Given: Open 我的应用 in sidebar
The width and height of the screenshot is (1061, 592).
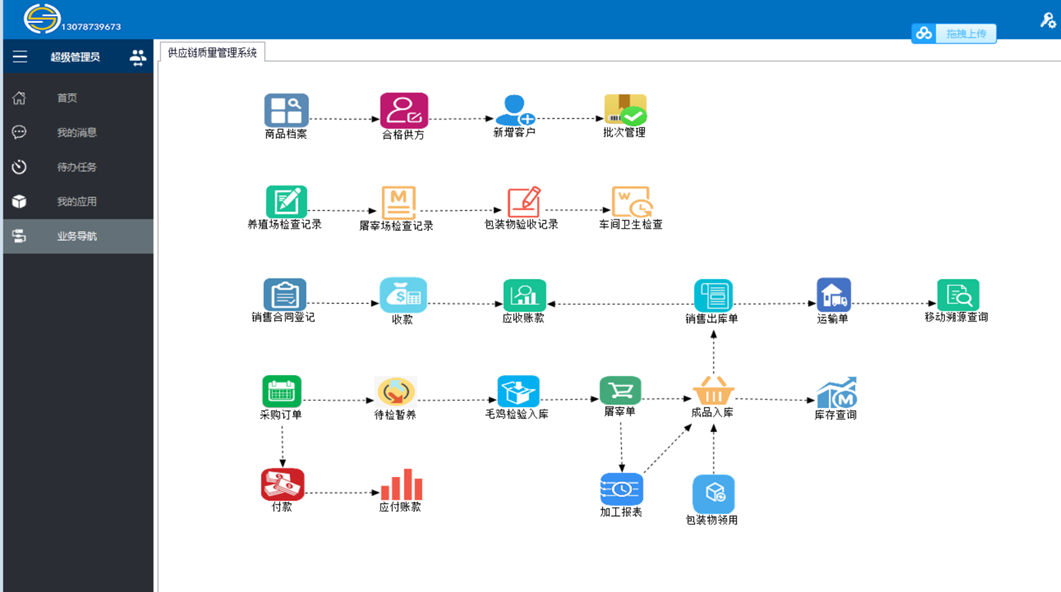Looking at the screenshot, I should click(x=78, y=202).
